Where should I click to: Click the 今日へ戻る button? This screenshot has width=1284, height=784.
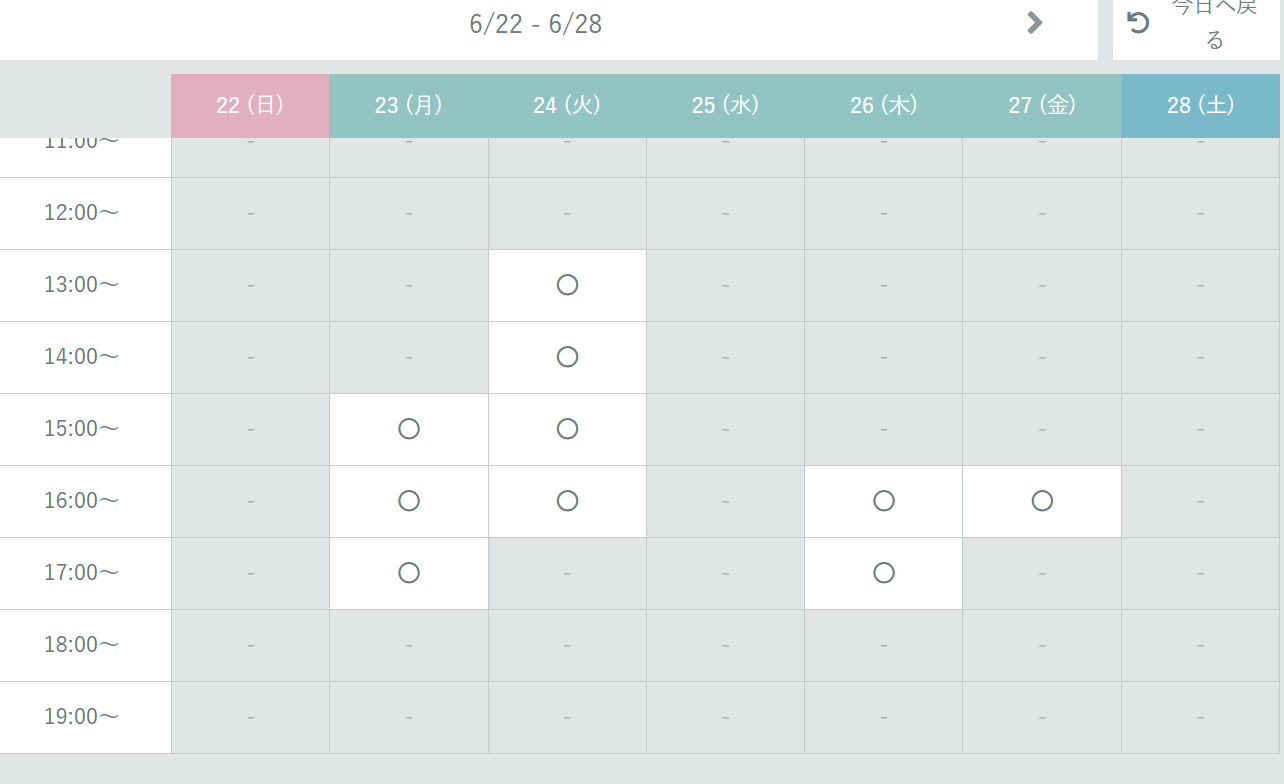point(1196,25)
